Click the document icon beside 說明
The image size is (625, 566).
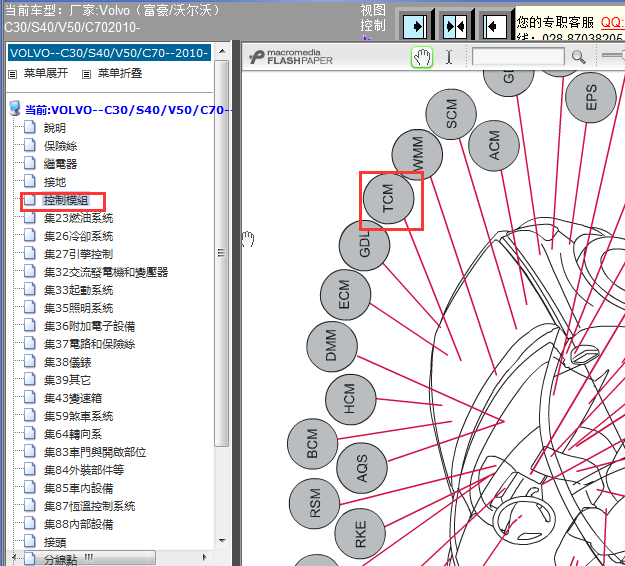point(29,128)
